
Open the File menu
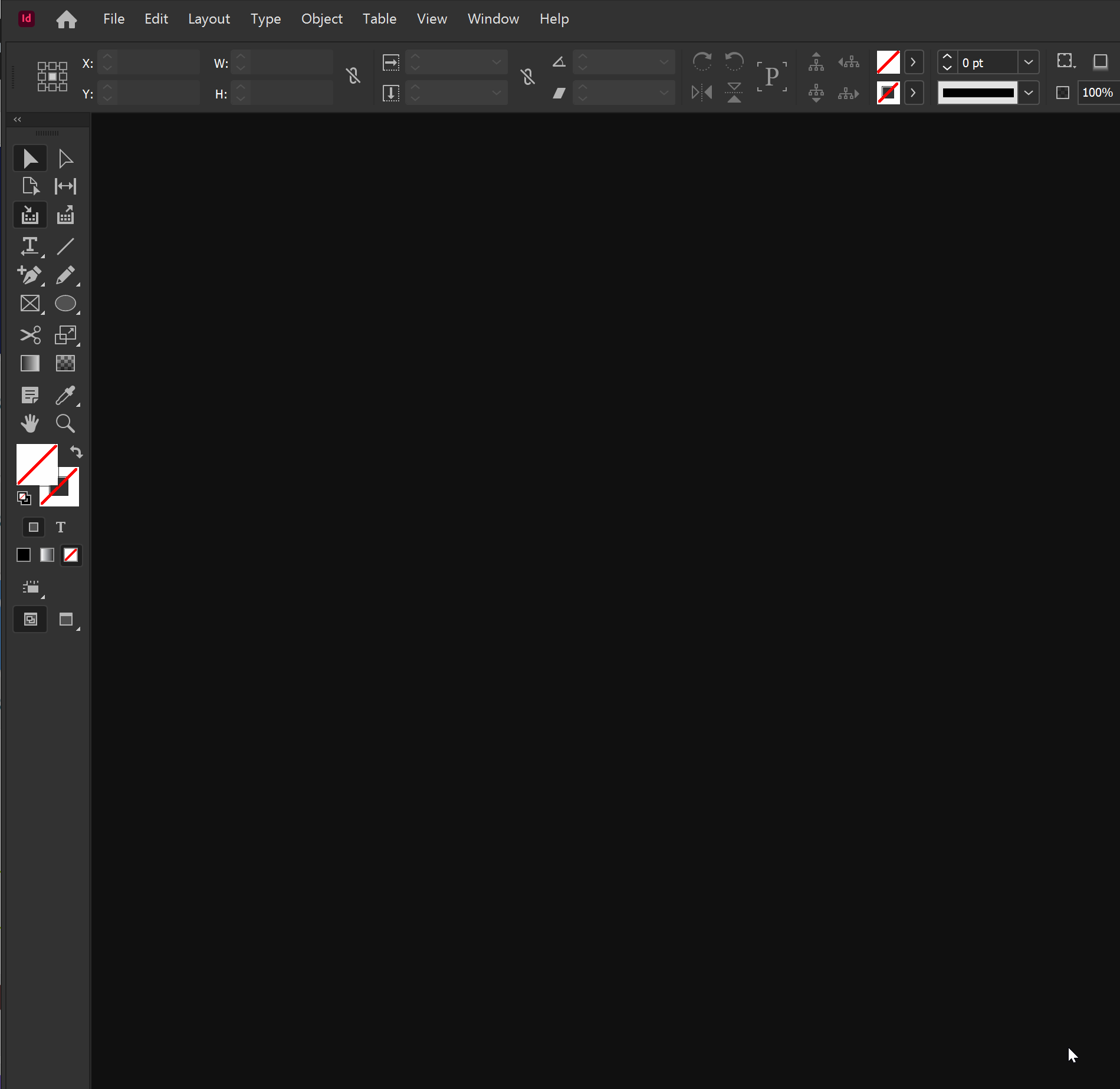click(114, 19)
